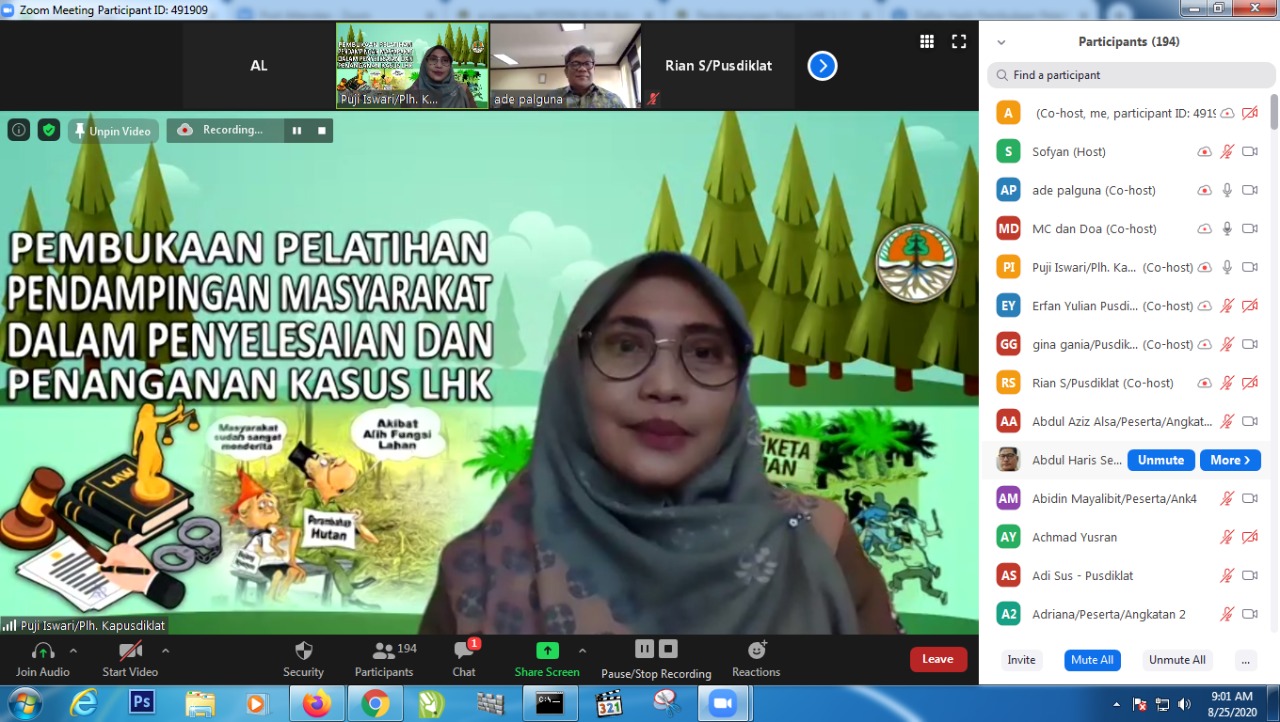Enter full screen mode
1280x722 pixels.
point(958,41)
